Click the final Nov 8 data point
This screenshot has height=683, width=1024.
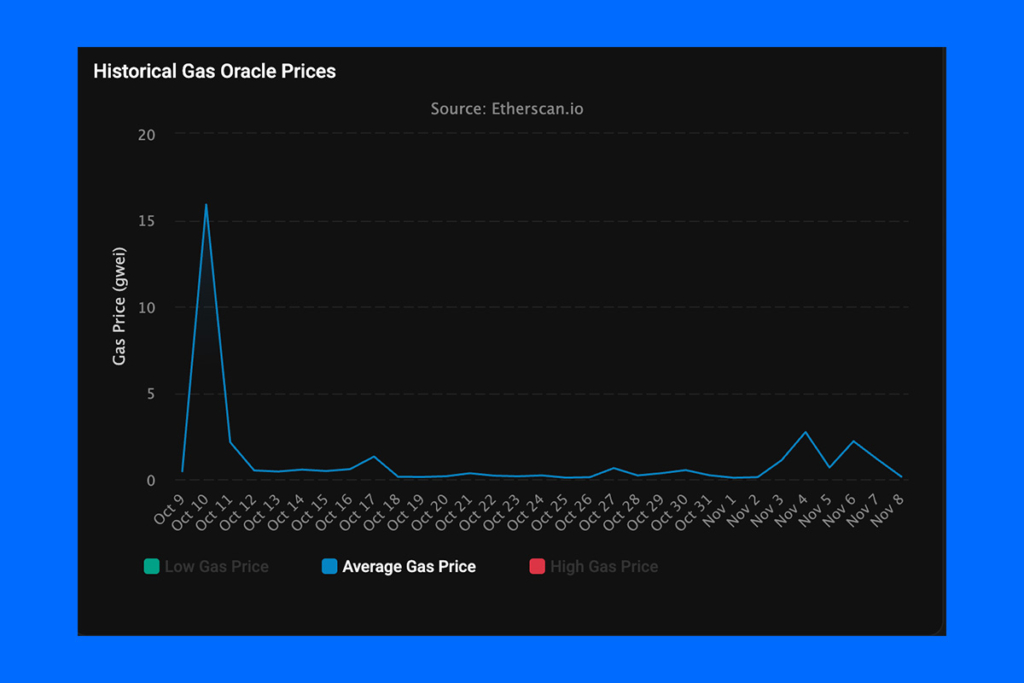[902, 477]
